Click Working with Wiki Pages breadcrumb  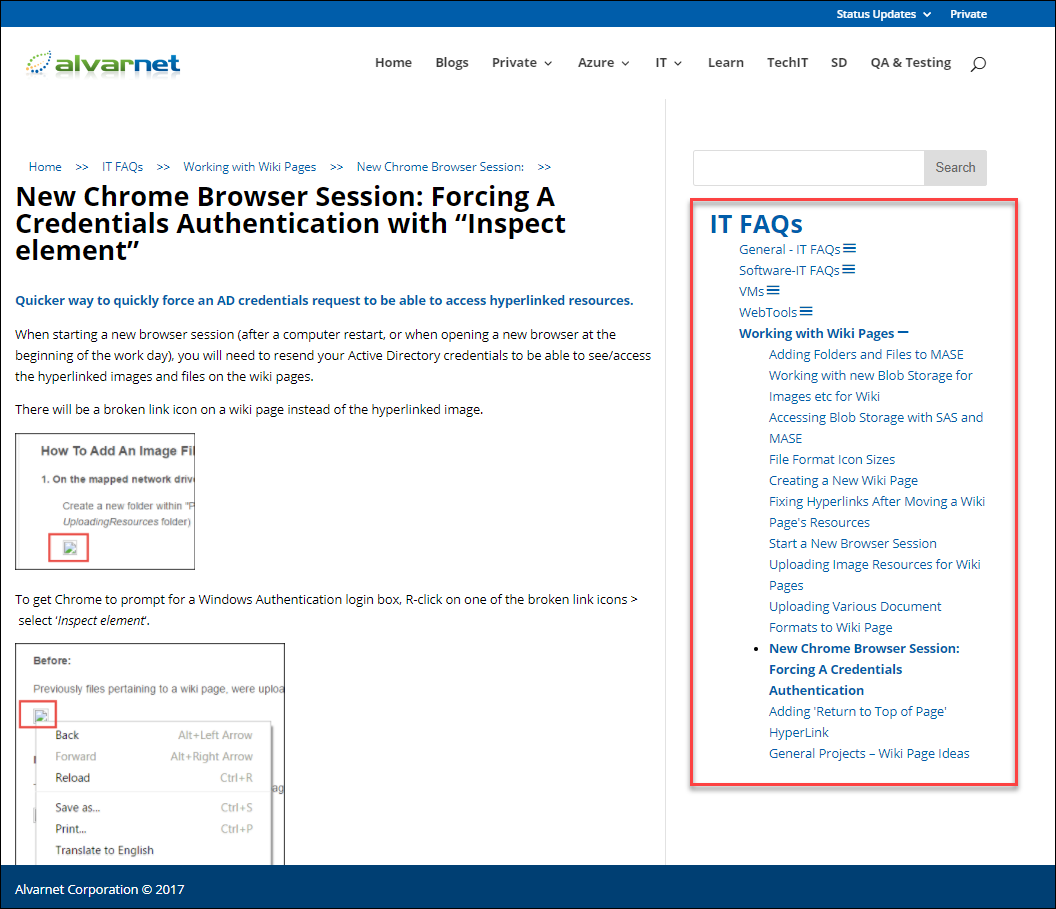250,167
